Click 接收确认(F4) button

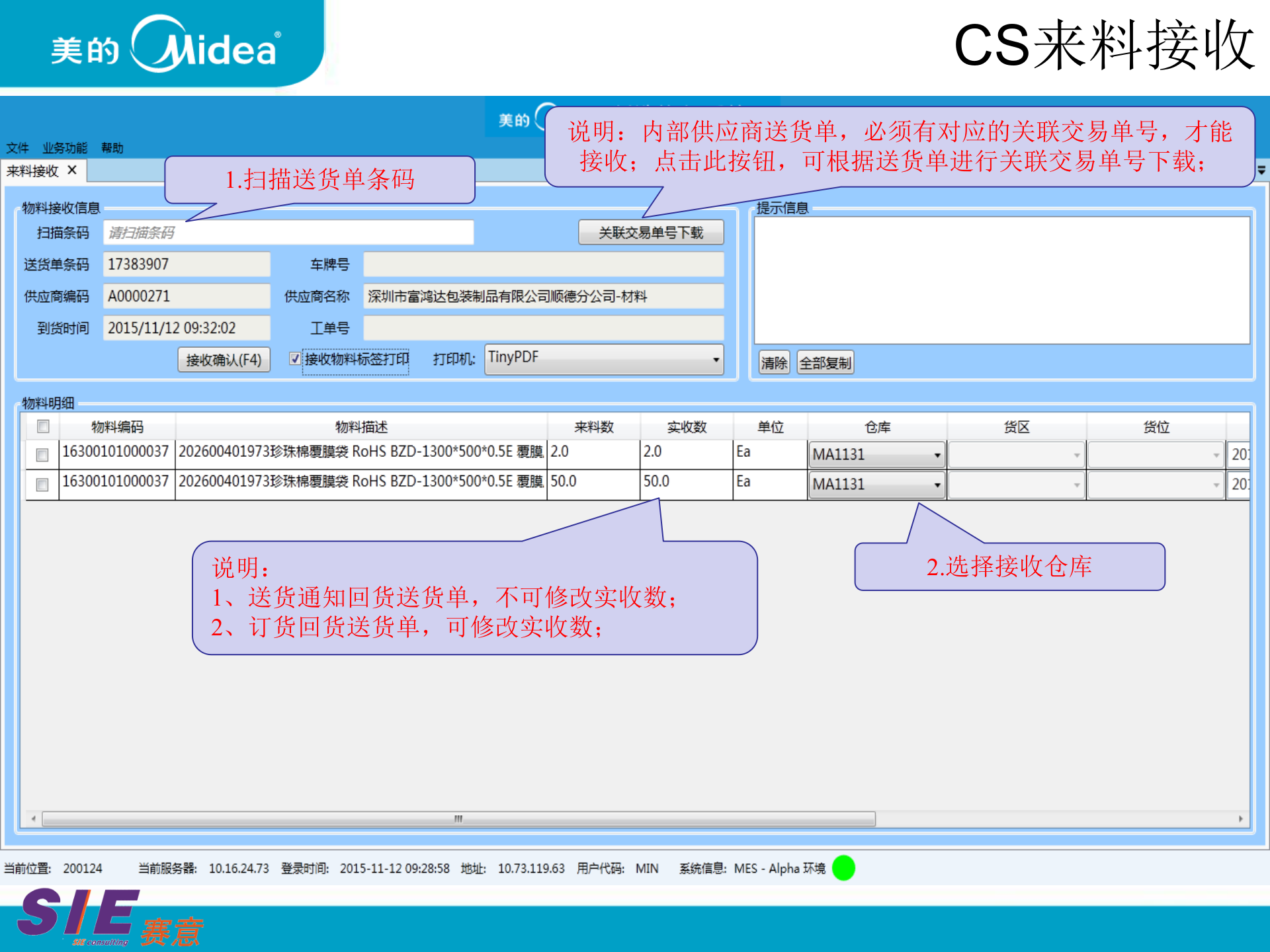tap(224, 360)
